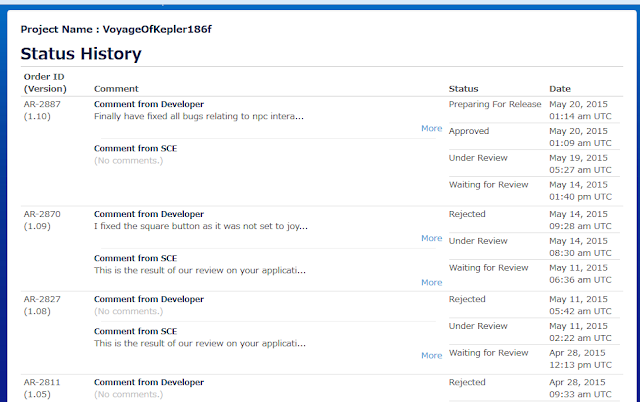Screen dimensions: 640x402
Task: Click the Status History heading
Action: tap(81, 54)
